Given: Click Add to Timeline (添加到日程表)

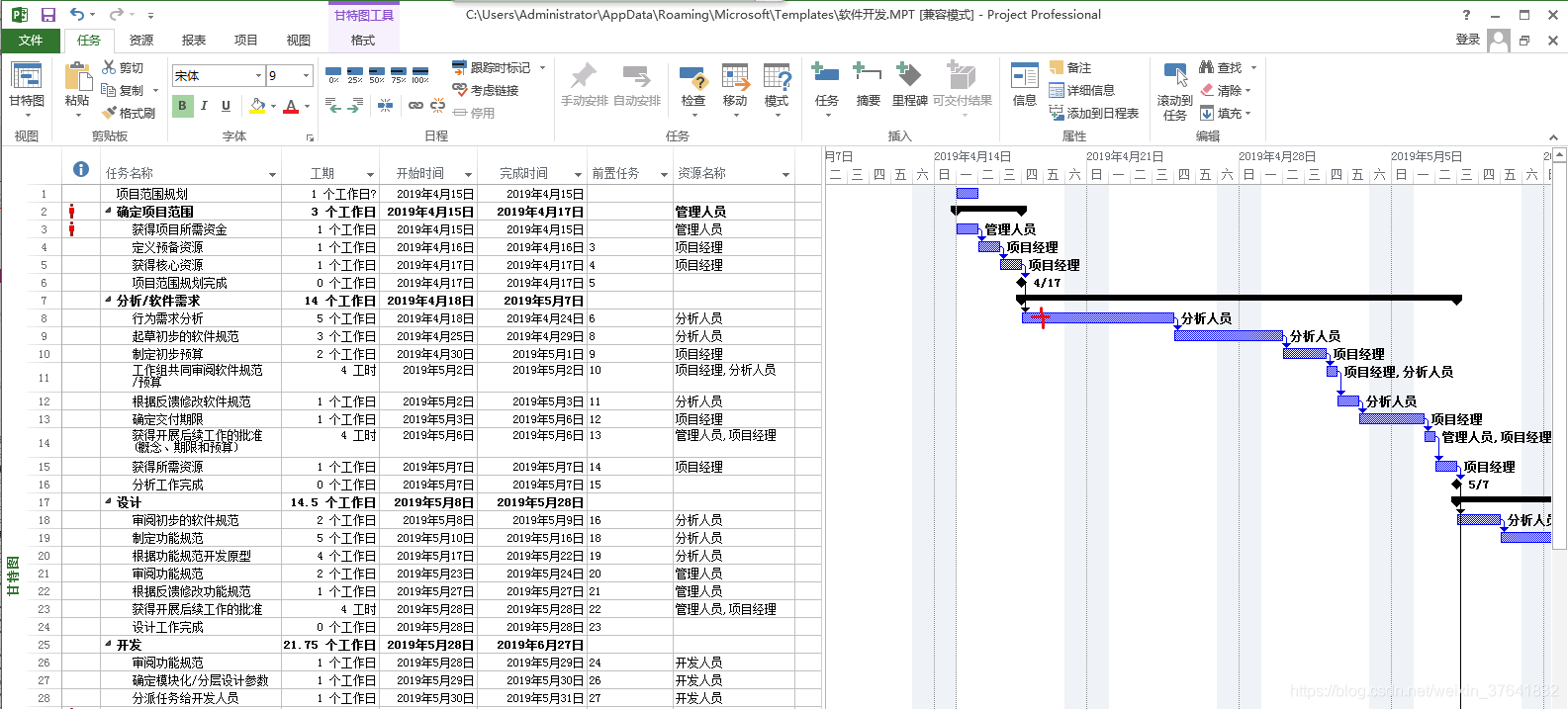Looking at the screenshot, I should [x=1094, y=113].
